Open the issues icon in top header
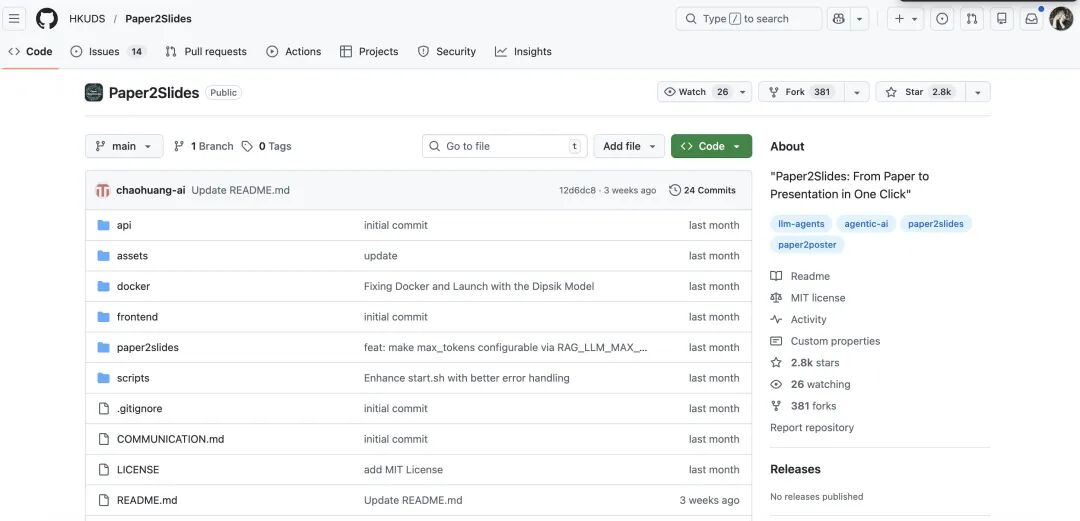The height and width of the screenshot is (521, 1080). [942, 19]
